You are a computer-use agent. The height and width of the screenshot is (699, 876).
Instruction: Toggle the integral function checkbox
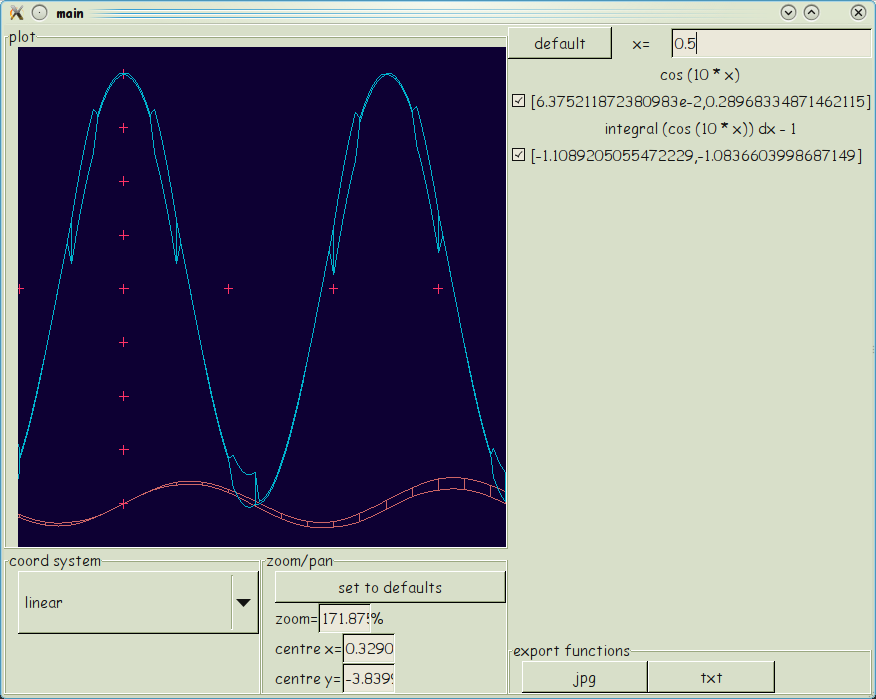518,156
